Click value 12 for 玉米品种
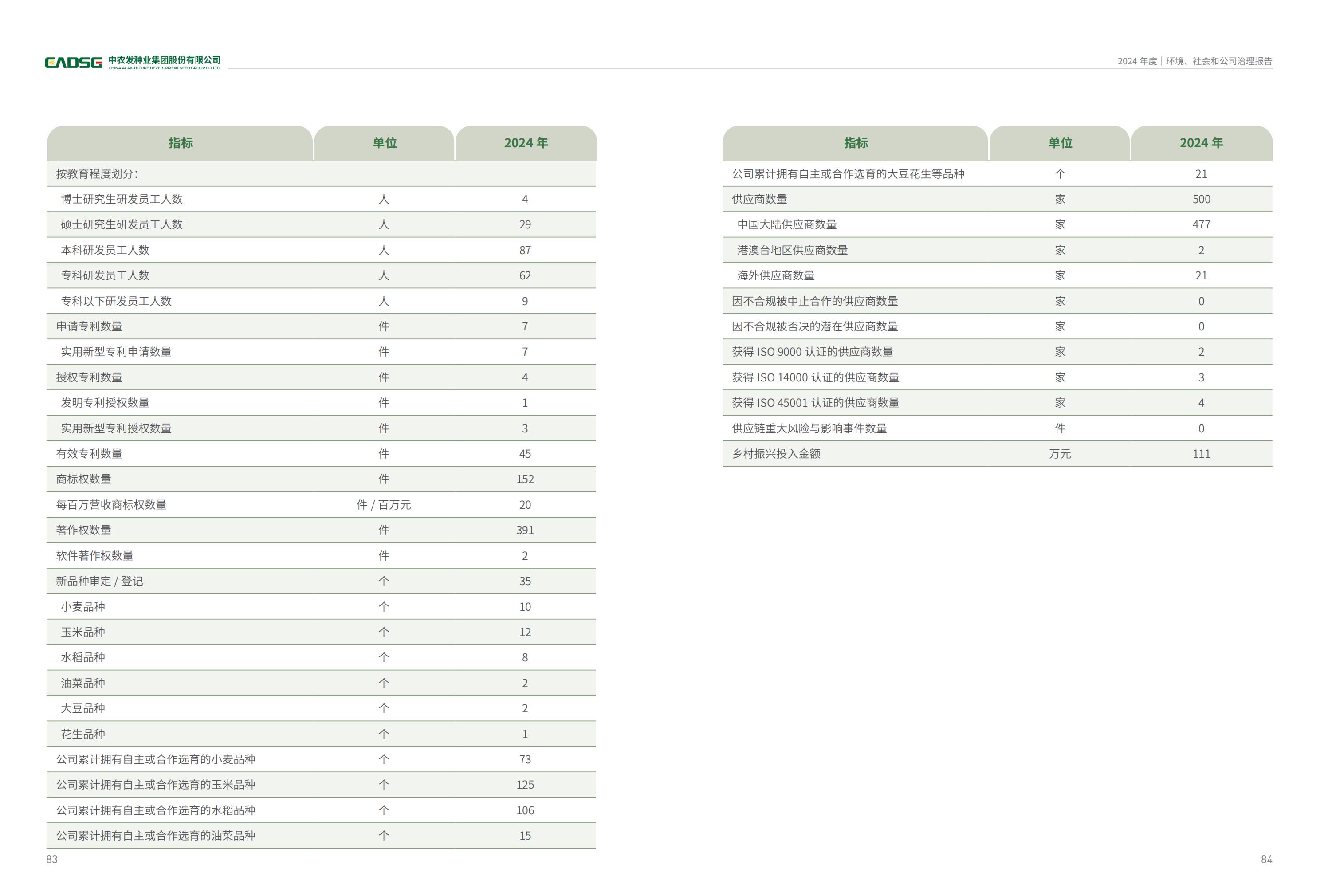Image resolution: width=1320 pixels, height=896 pixels. [x=525, y=633]
